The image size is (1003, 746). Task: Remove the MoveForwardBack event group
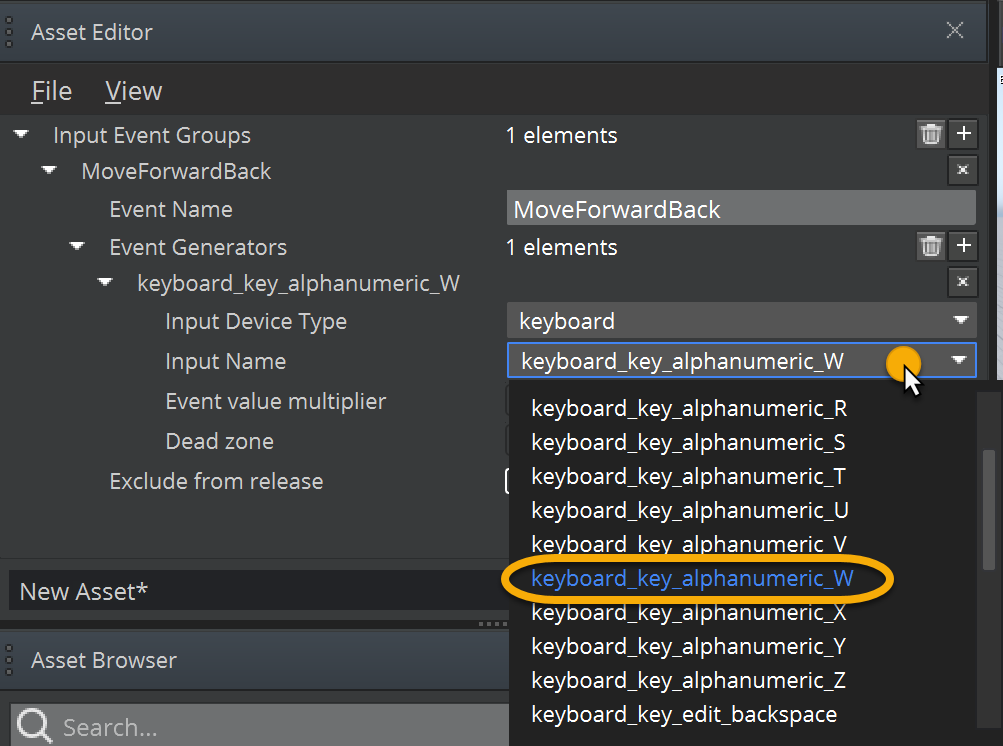coord(962,171)
